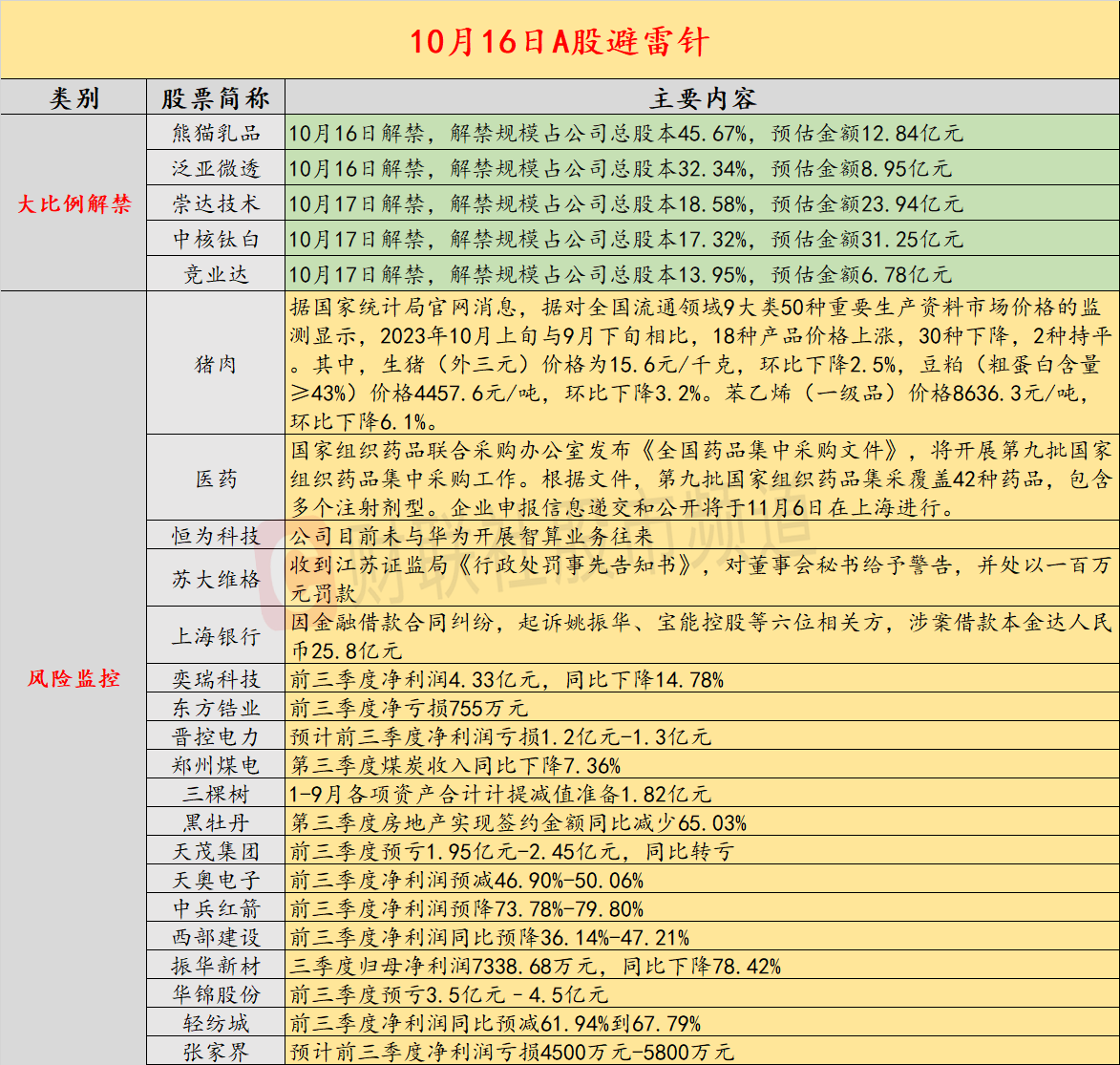Select the 苏大维格 stock name cell
The height and width of the screenshot is (1065, 1120).
coord(216,578)
